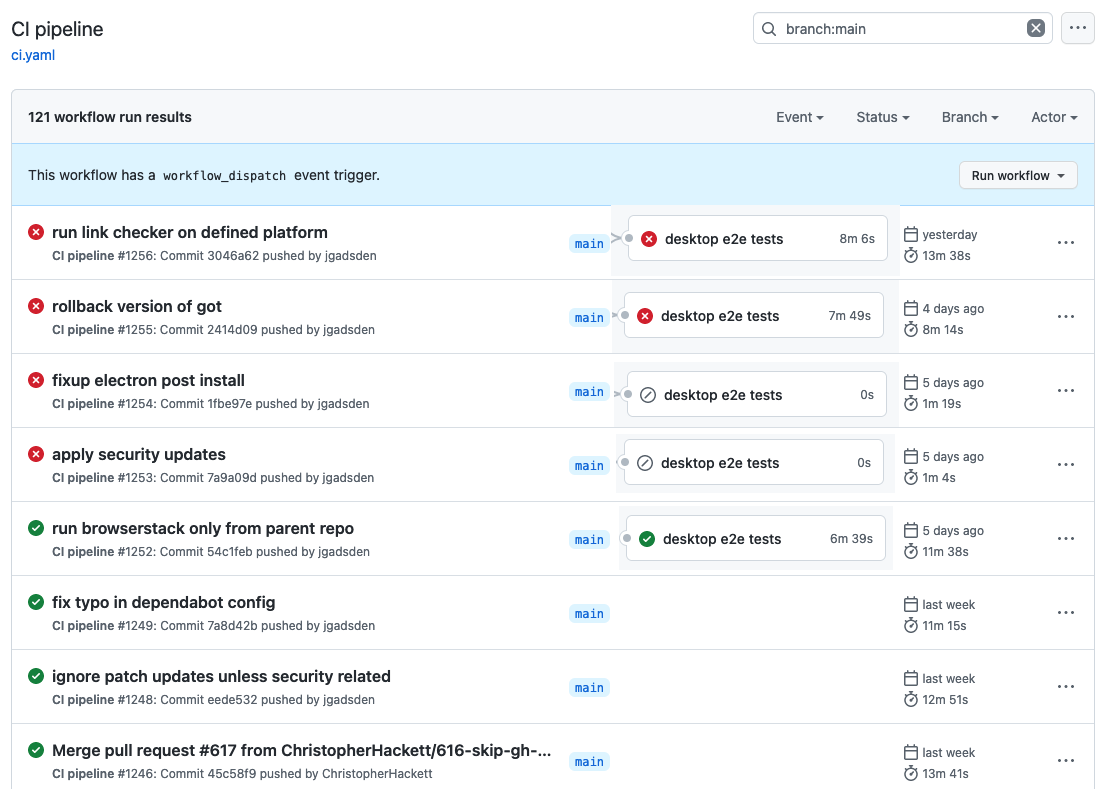Image resolution: width=1110 pixels, height=789 pixels.
Task: Open the Run workflow dropdown
Action: [x=1018, y=175]
